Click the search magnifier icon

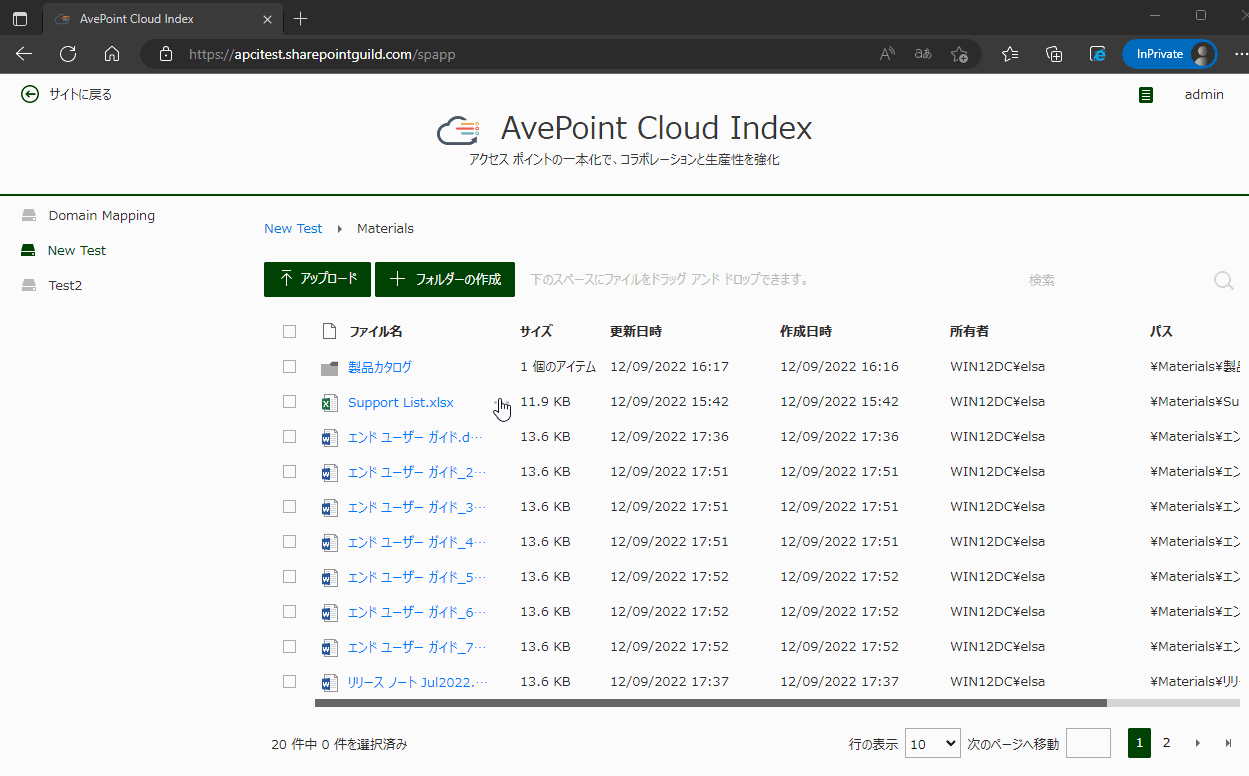[1223, 281]
